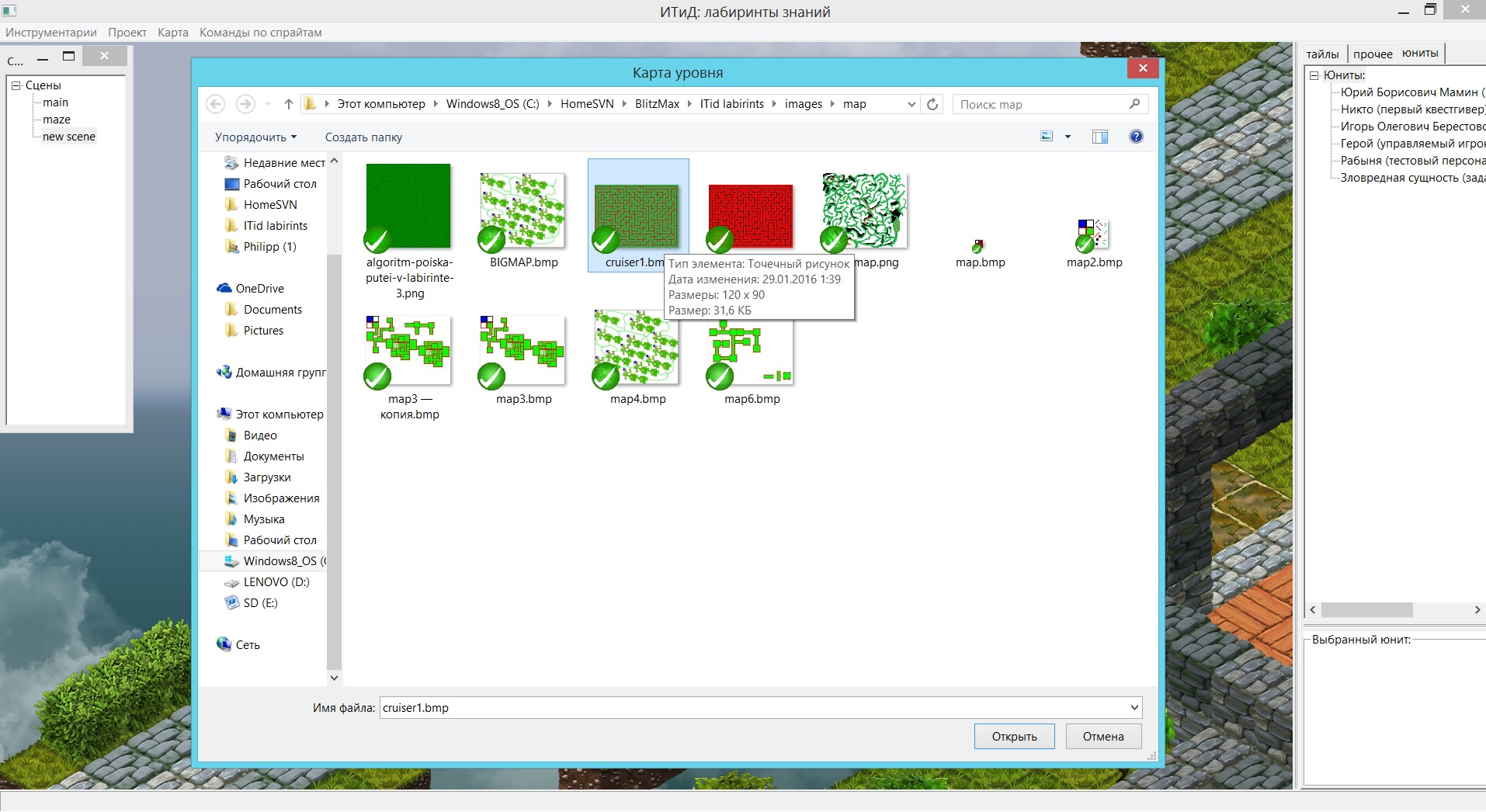This screenshot has width=1486, height=812.
Task: Open the address bar history dropdown
Action: [911, 104]
